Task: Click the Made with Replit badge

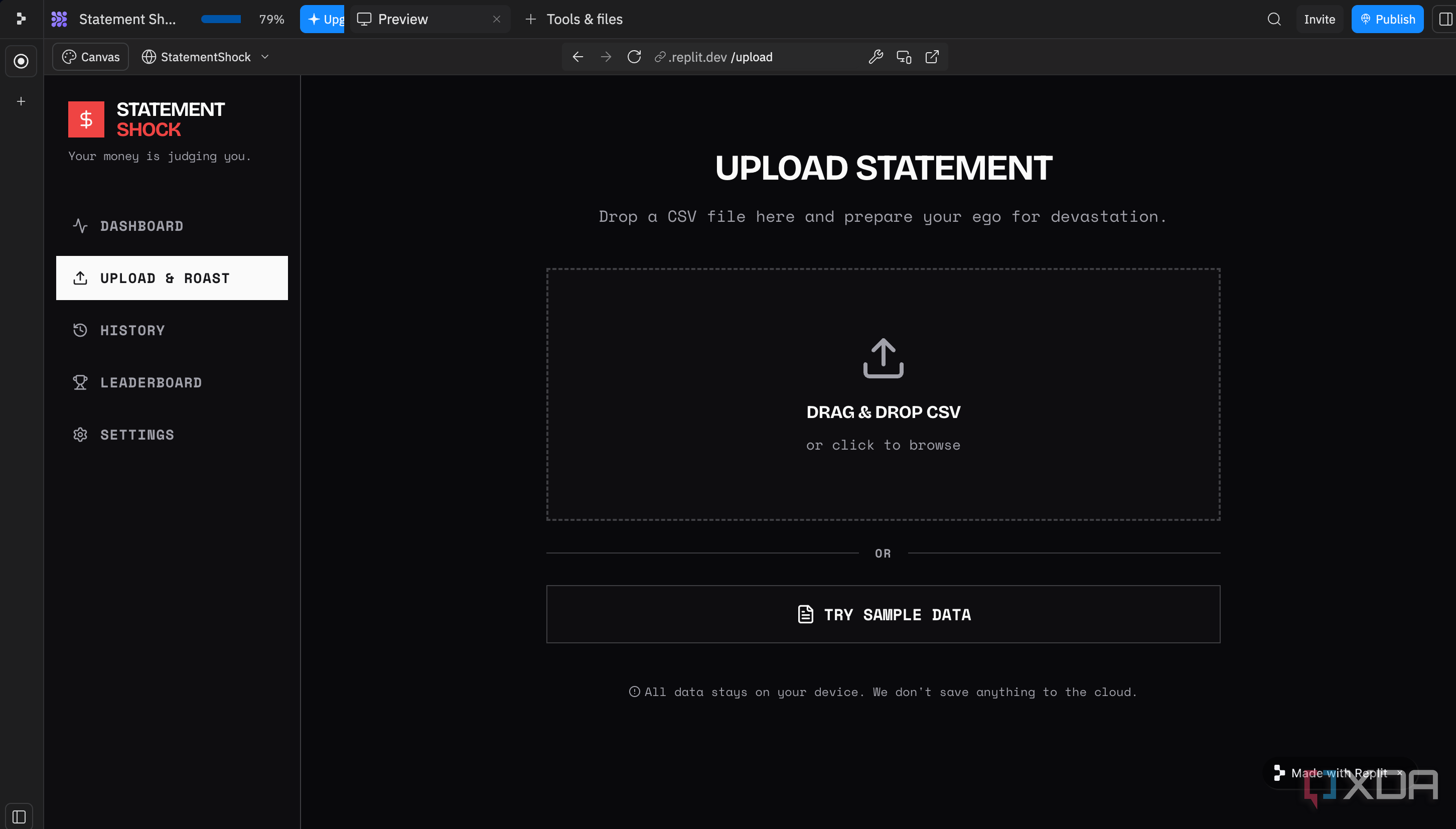Action: pos(1338,773)
